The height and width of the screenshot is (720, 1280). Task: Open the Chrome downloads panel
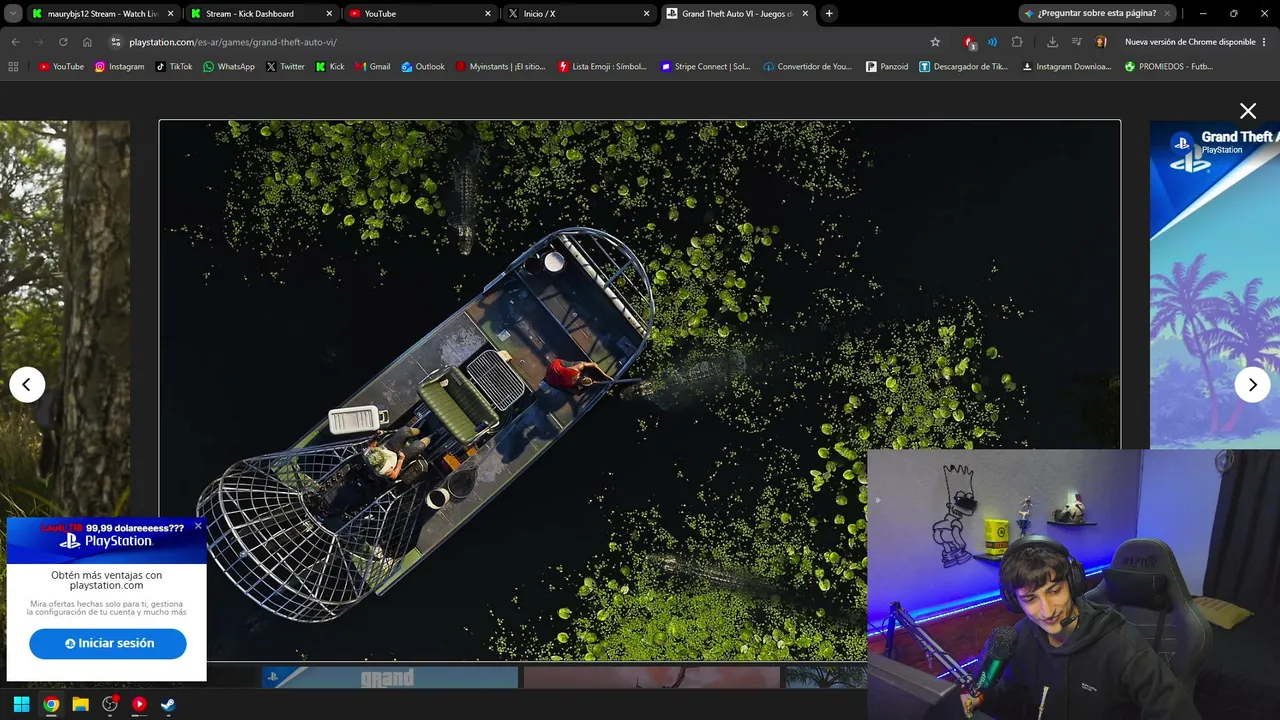pos(1052,42)
